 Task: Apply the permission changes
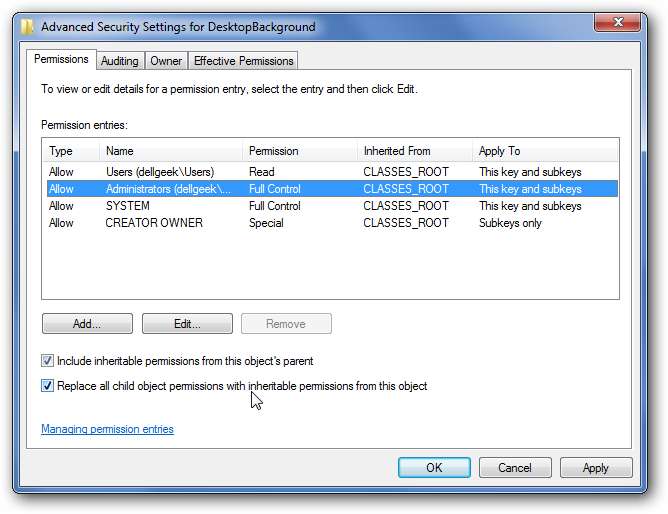click(x=596, y=467)
